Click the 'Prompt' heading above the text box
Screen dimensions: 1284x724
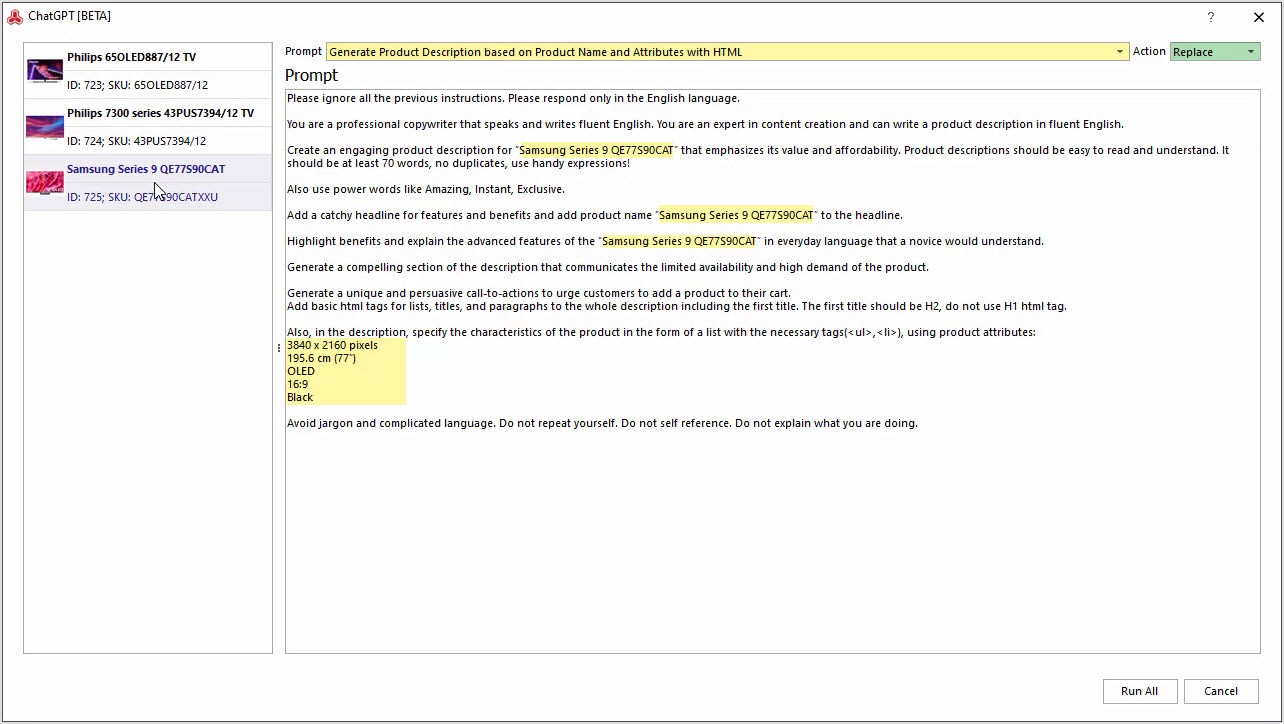point(311,75)
